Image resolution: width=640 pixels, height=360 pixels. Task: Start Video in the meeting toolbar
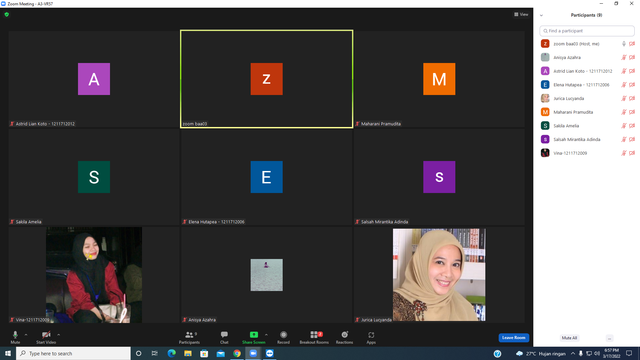[x=46, y=337]
